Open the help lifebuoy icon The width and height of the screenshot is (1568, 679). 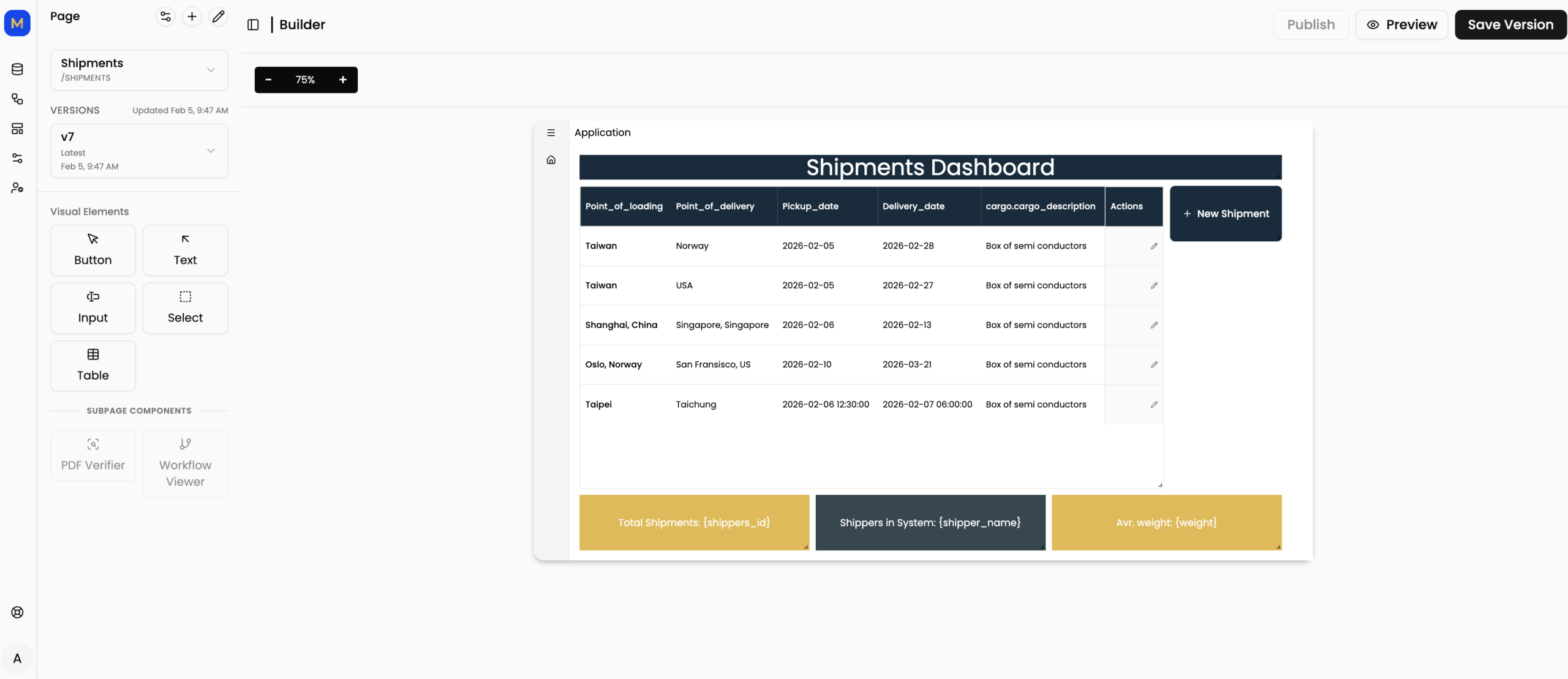(17, 612)
